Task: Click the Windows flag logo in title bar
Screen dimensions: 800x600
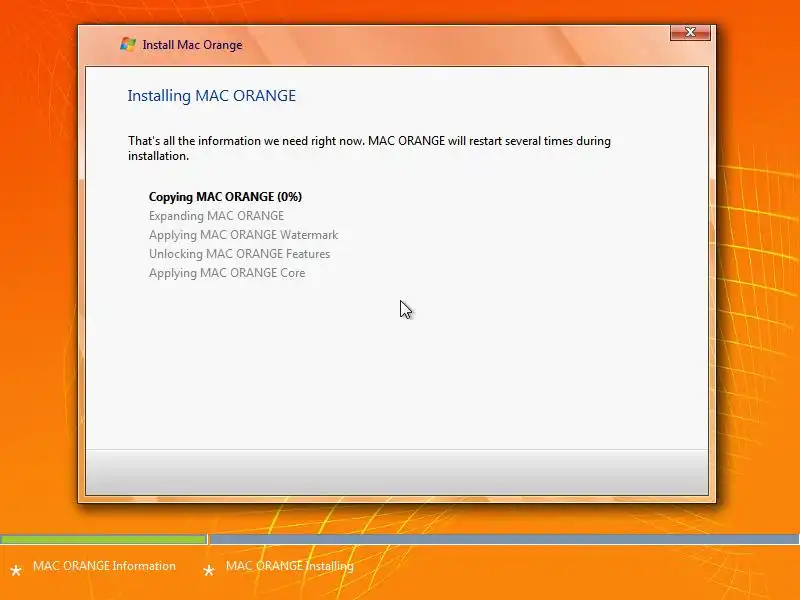Action: [128, 44]
